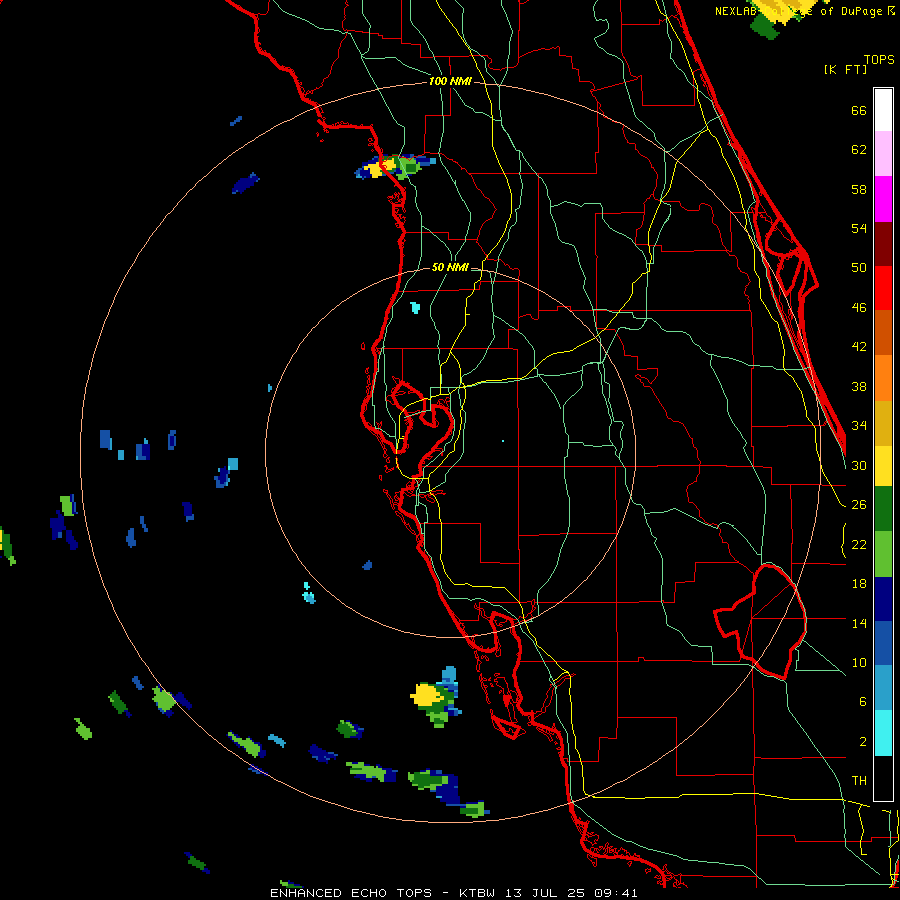Click the '34' scale value
This screenshot has height=900, width=900.
point(859,426)
